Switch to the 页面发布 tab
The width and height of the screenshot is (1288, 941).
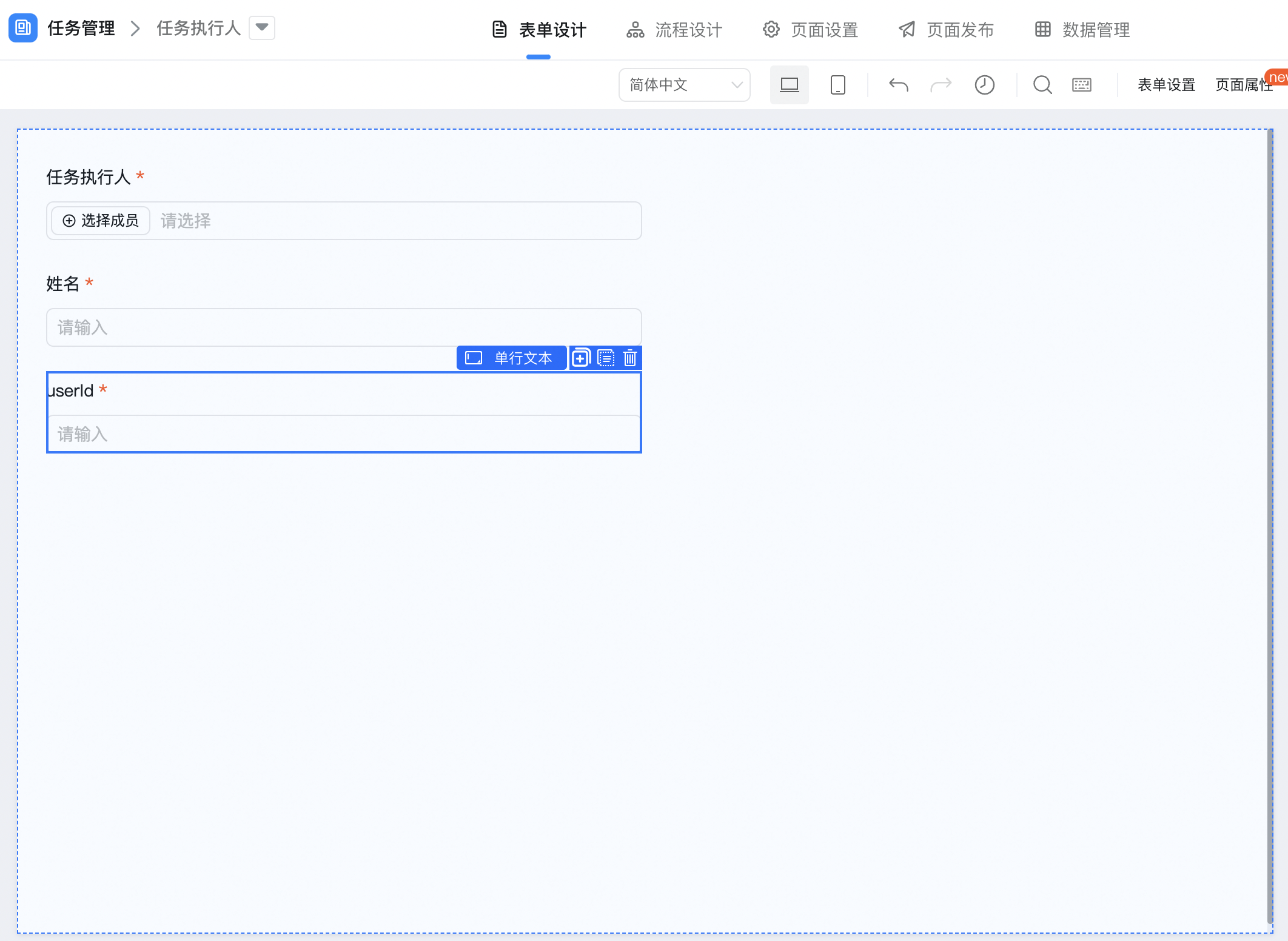click(x=946, y=30)
